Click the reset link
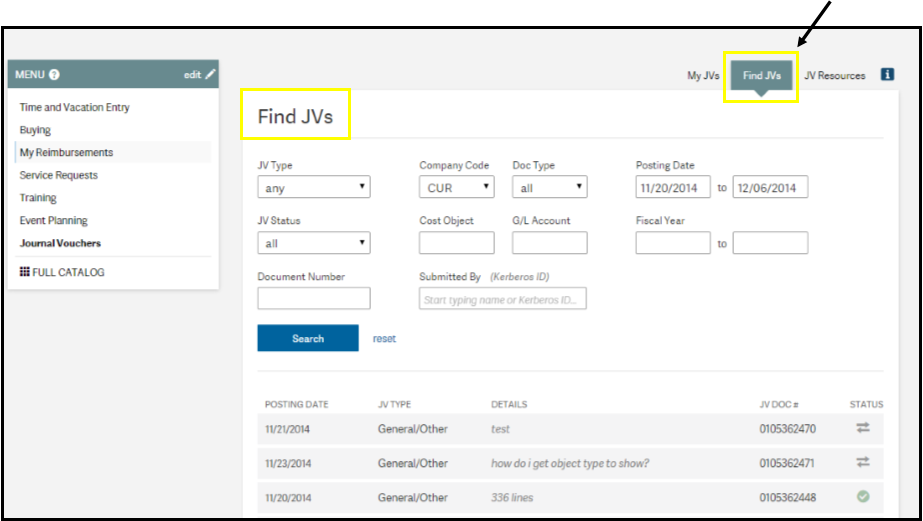The width and height of the screenshot is (923, 521). pos(384,339)
